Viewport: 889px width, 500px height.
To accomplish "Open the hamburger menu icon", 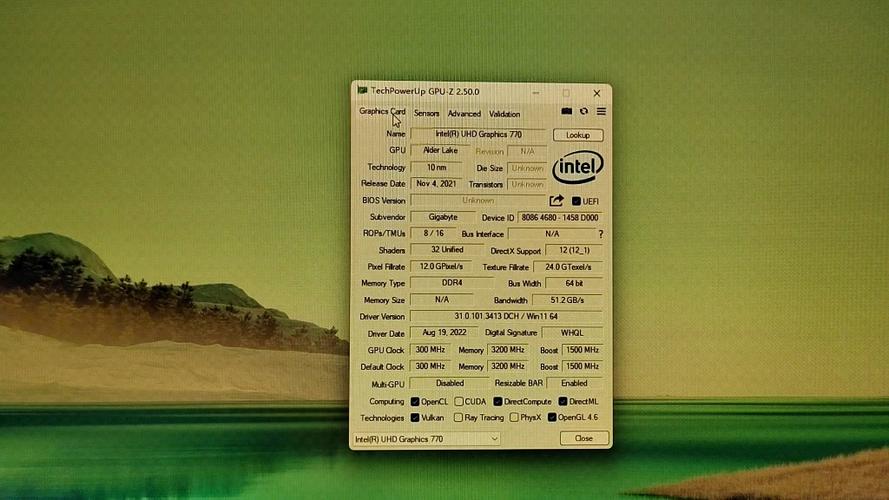I will (601, 112).
